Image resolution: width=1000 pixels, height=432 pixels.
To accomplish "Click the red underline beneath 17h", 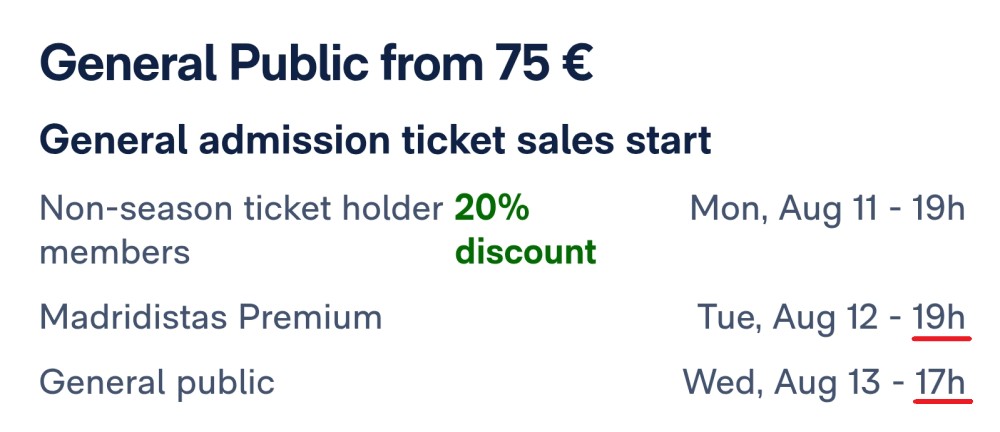I will (943, 401).
